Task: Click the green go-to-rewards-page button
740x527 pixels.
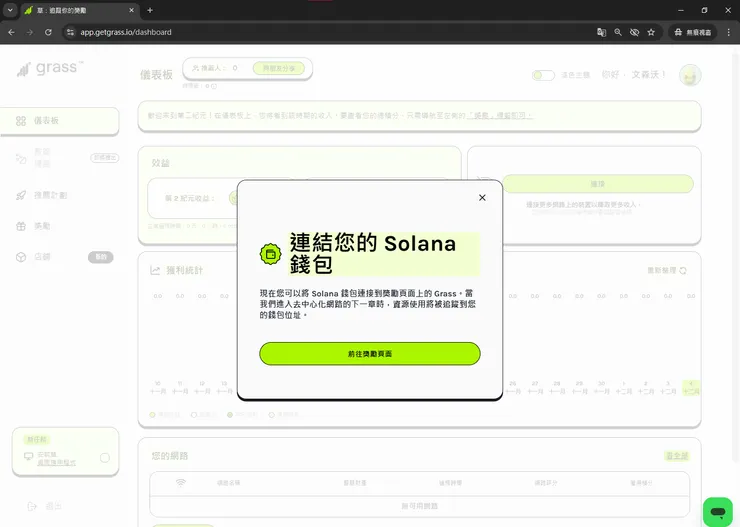Action: click(x=370, y=354)
